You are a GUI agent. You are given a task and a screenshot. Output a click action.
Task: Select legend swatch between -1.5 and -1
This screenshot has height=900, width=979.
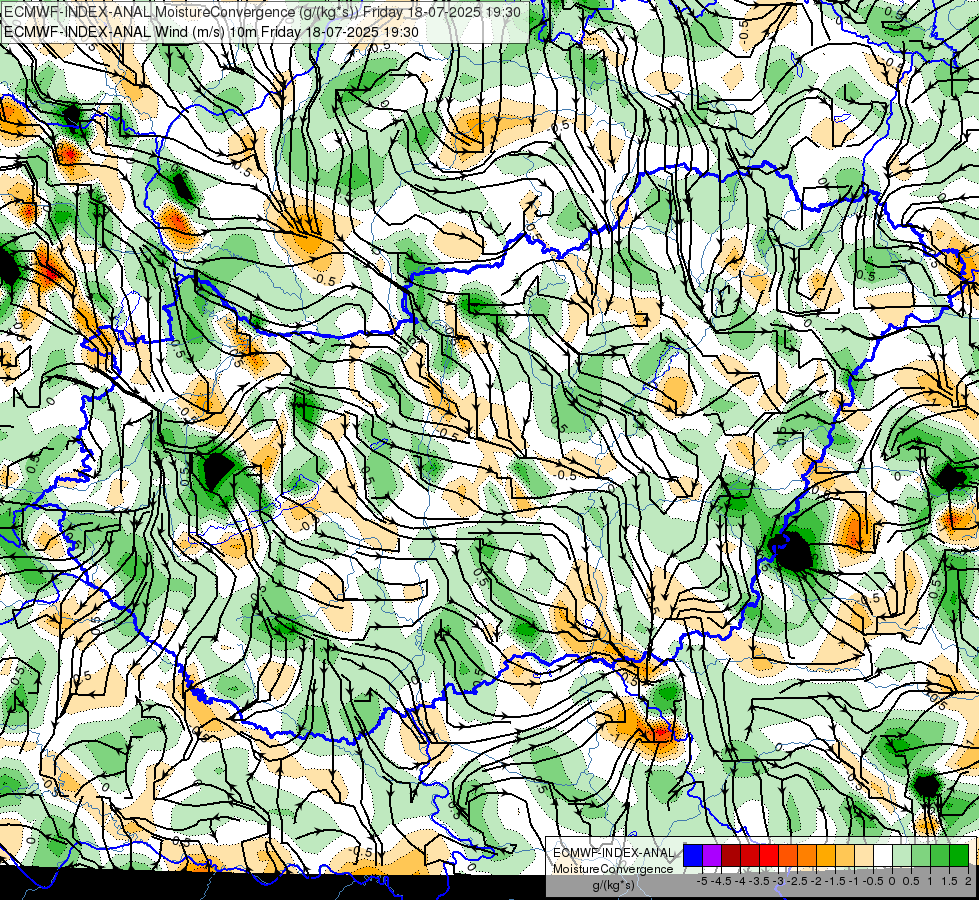click(x=845, y=855)
